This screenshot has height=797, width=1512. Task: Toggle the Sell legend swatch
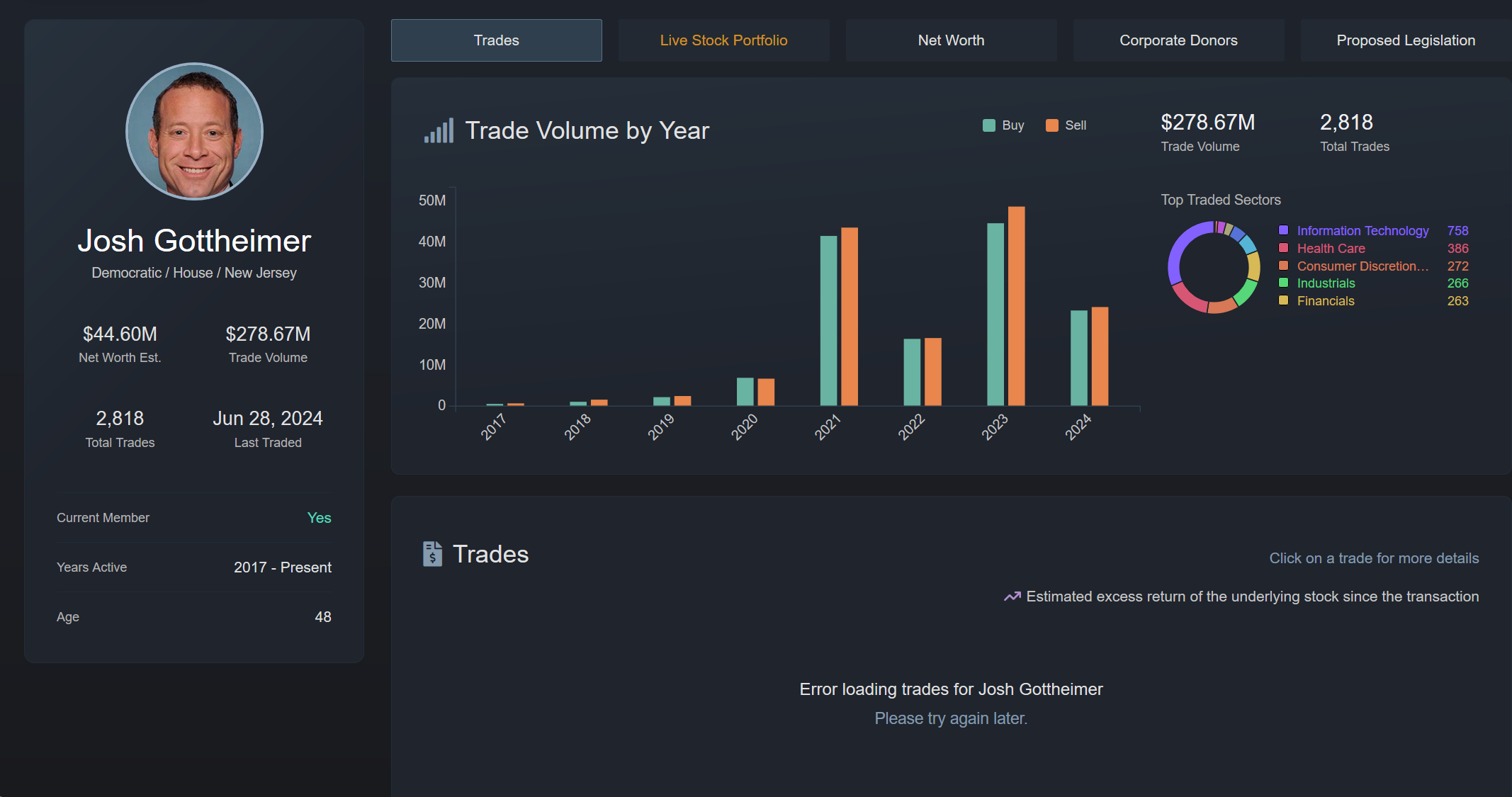1052,125
